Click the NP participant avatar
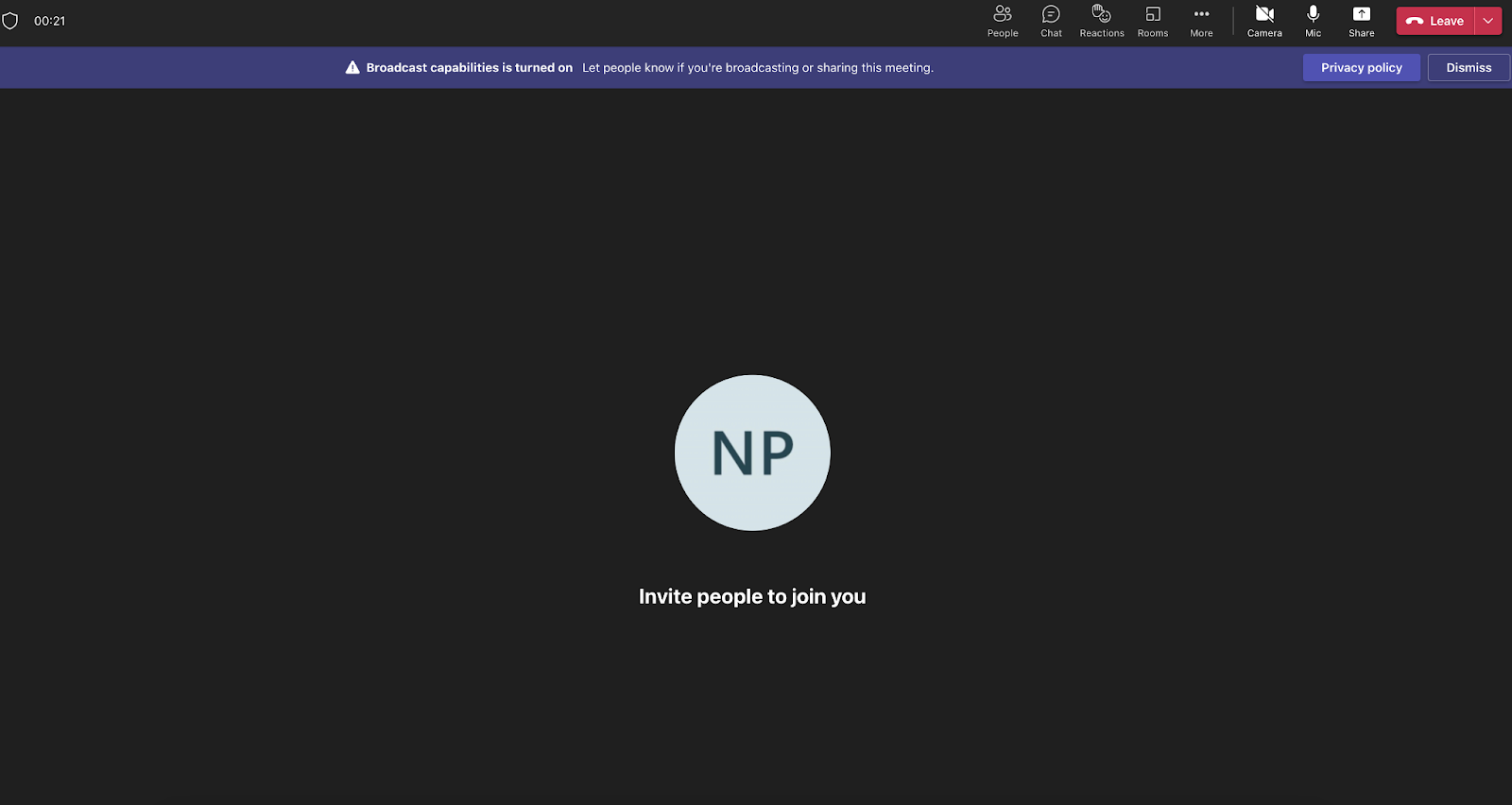 (x=752, y=453)
